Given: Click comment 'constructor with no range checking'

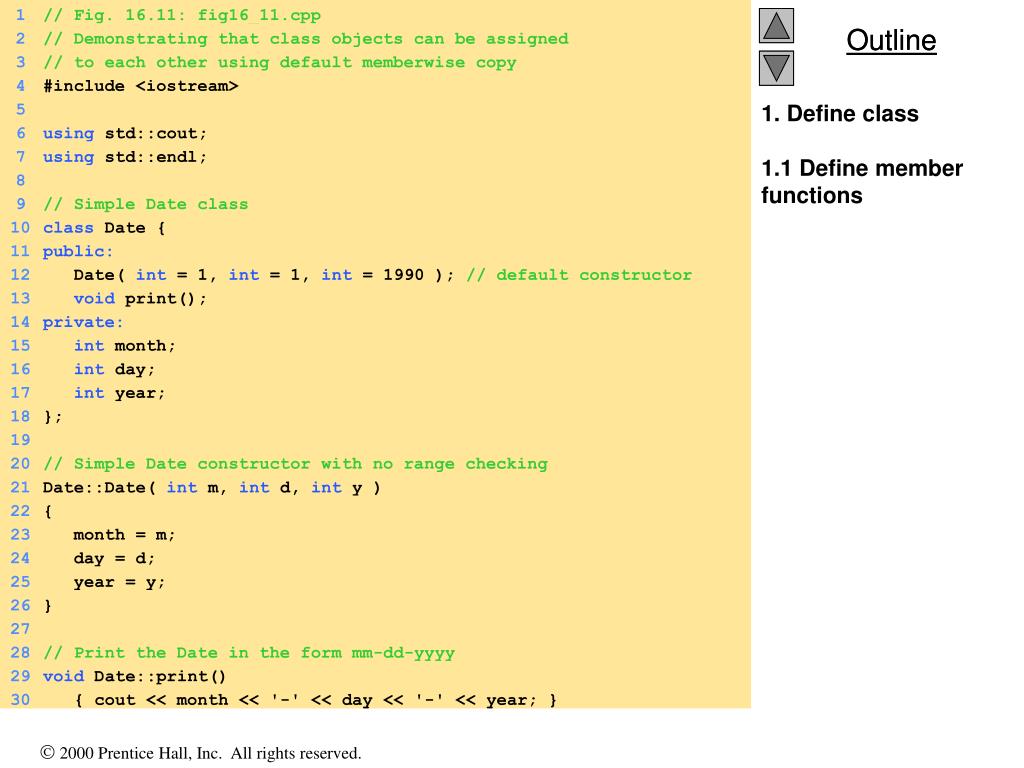Looking at the screenshot, I should pos(372,464).
